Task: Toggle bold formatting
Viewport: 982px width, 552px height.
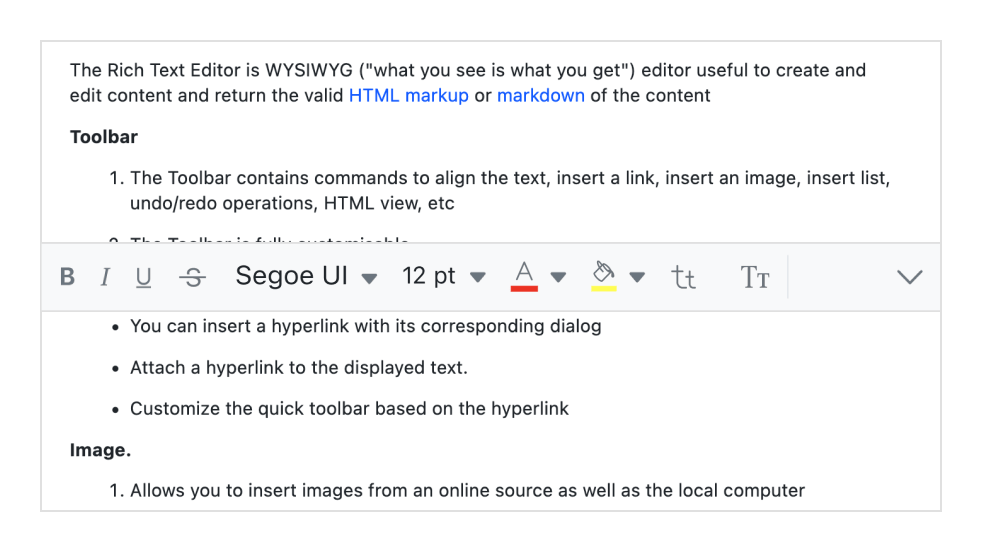Action: [x=68, y=277]
